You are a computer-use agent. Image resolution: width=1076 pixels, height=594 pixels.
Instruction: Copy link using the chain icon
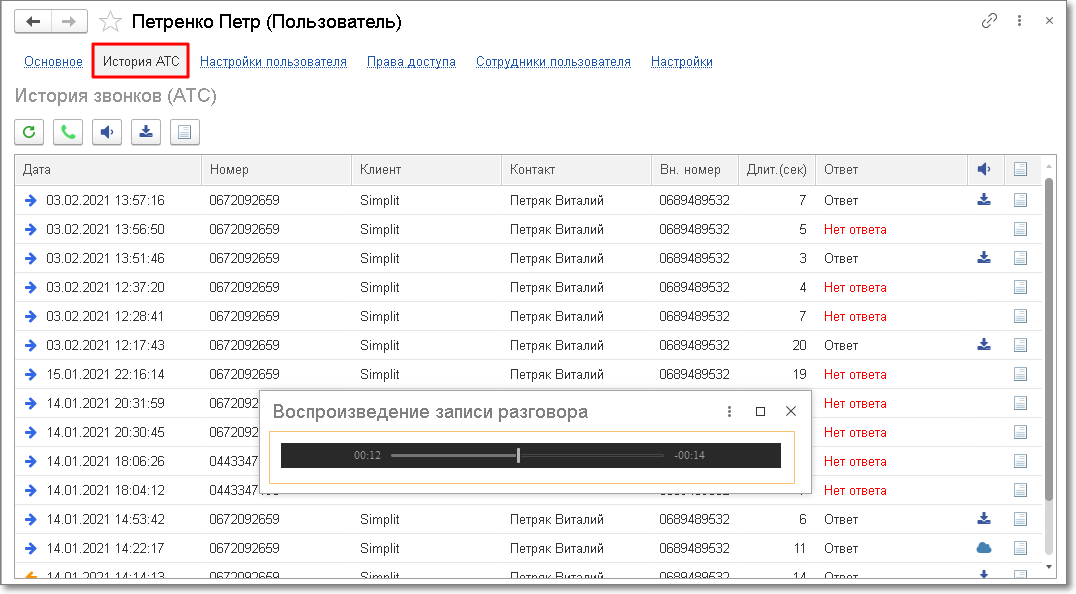tap(990, 21)
